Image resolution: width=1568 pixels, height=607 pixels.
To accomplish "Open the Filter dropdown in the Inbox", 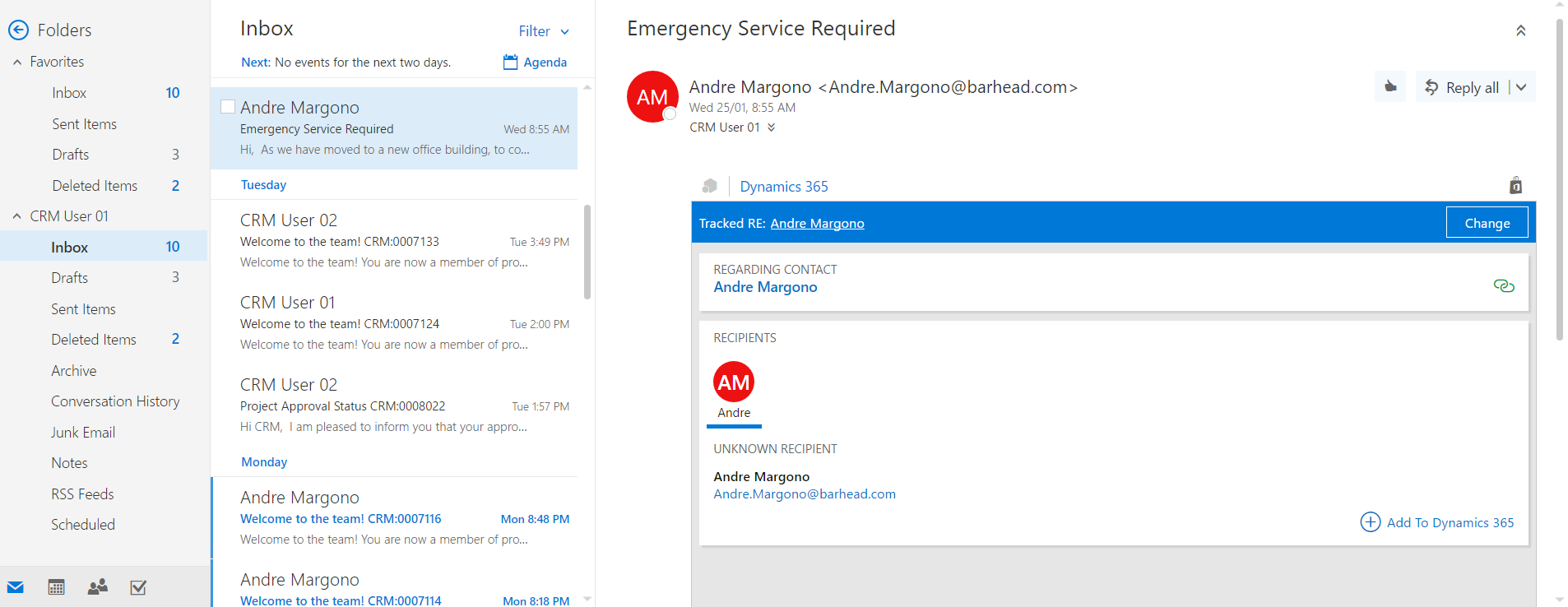I will (543, 31).
